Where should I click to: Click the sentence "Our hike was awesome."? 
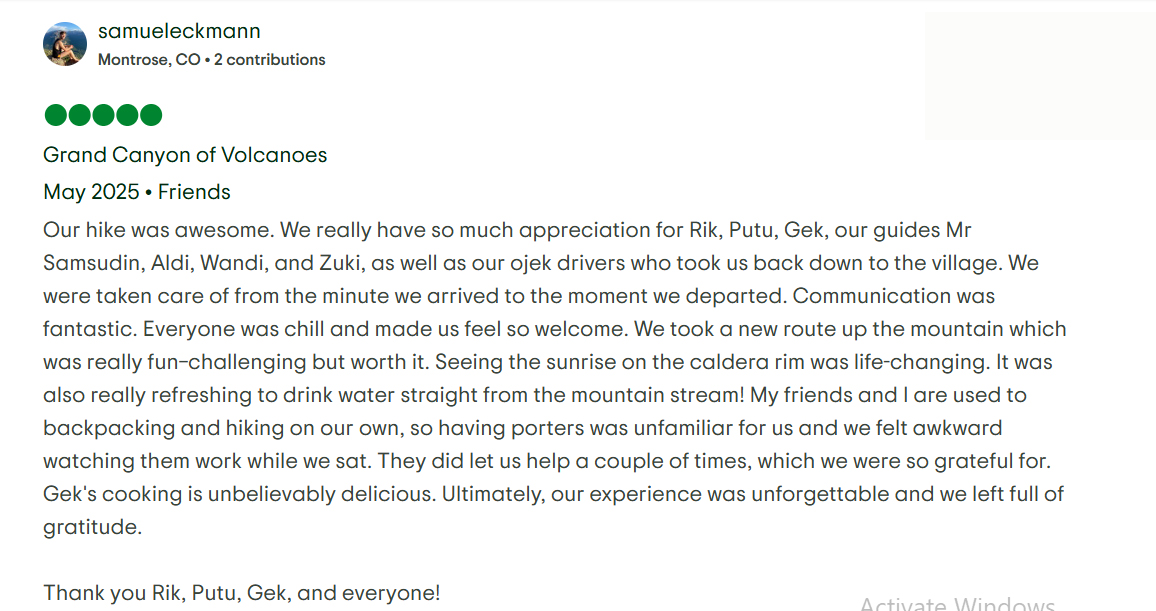coord(158,231)
